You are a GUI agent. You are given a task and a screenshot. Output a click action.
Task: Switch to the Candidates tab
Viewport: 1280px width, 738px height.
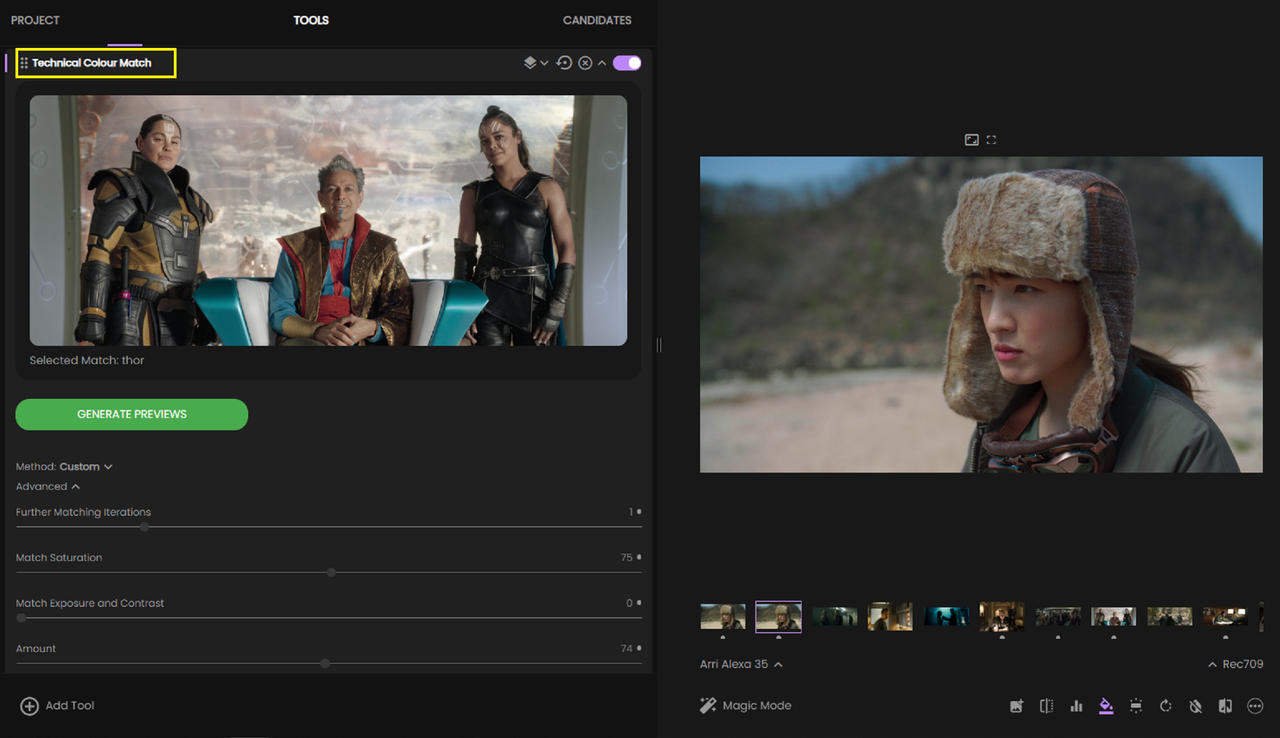click(x=597, y=20)
